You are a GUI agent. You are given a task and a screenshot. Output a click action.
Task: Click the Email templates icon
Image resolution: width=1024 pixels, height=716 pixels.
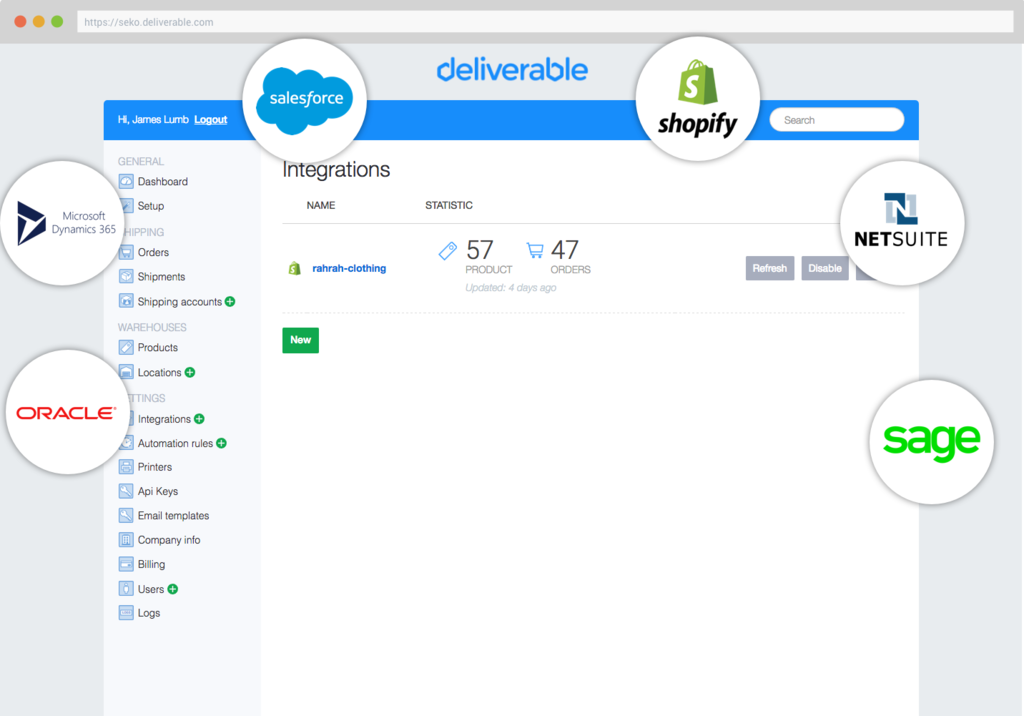126,515
